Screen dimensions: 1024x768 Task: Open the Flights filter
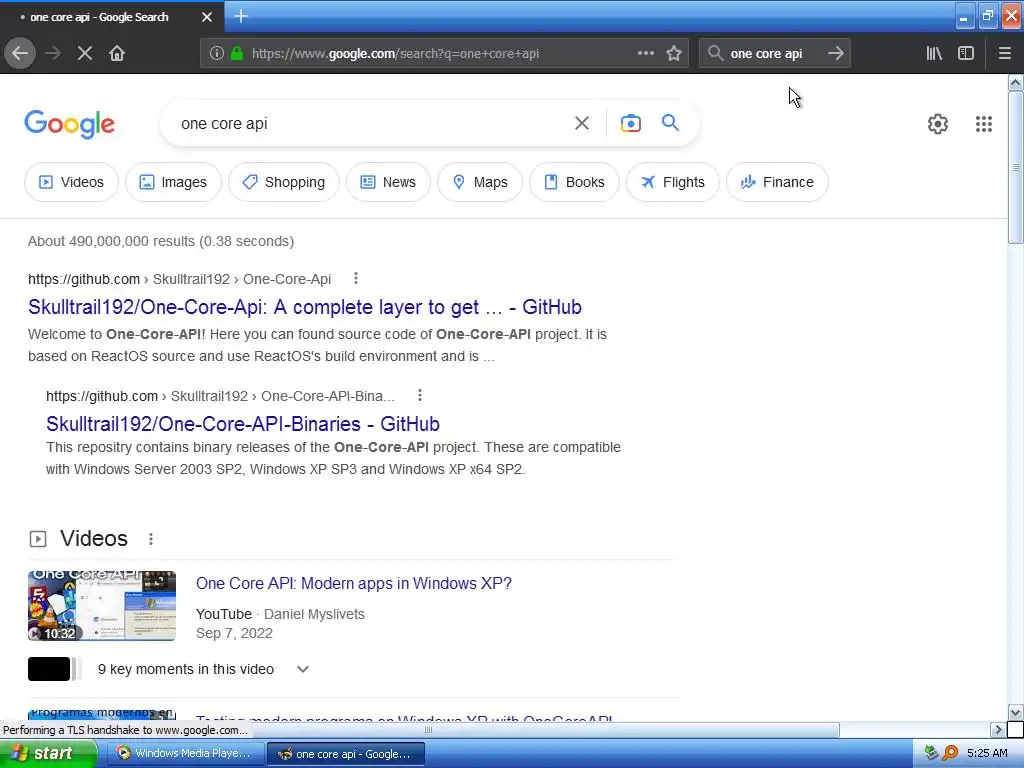point(673,182)
